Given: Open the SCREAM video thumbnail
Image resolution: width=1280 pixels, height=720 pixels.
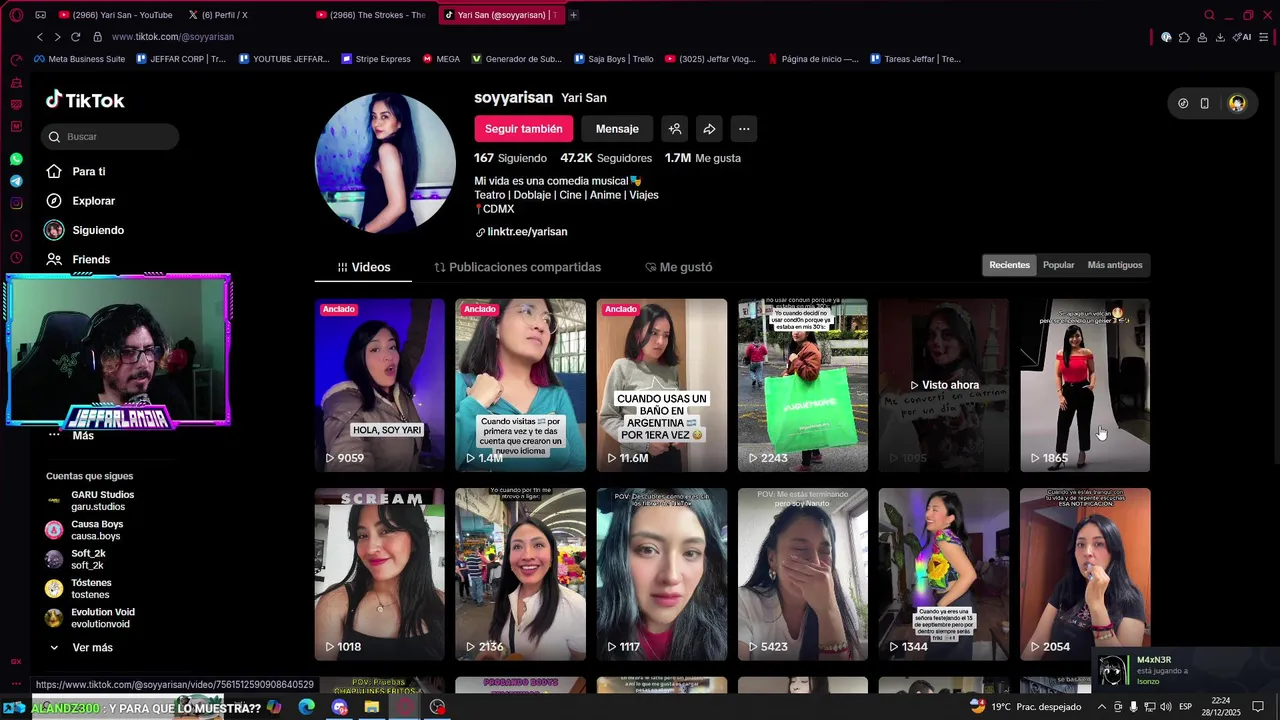Looking at the screenshot, I should click(380, 574).
